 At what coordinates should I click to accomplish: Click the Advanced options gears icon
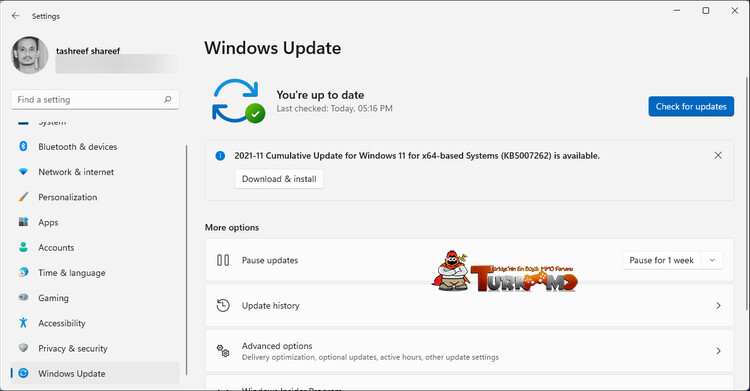click(x=223, y=351)
